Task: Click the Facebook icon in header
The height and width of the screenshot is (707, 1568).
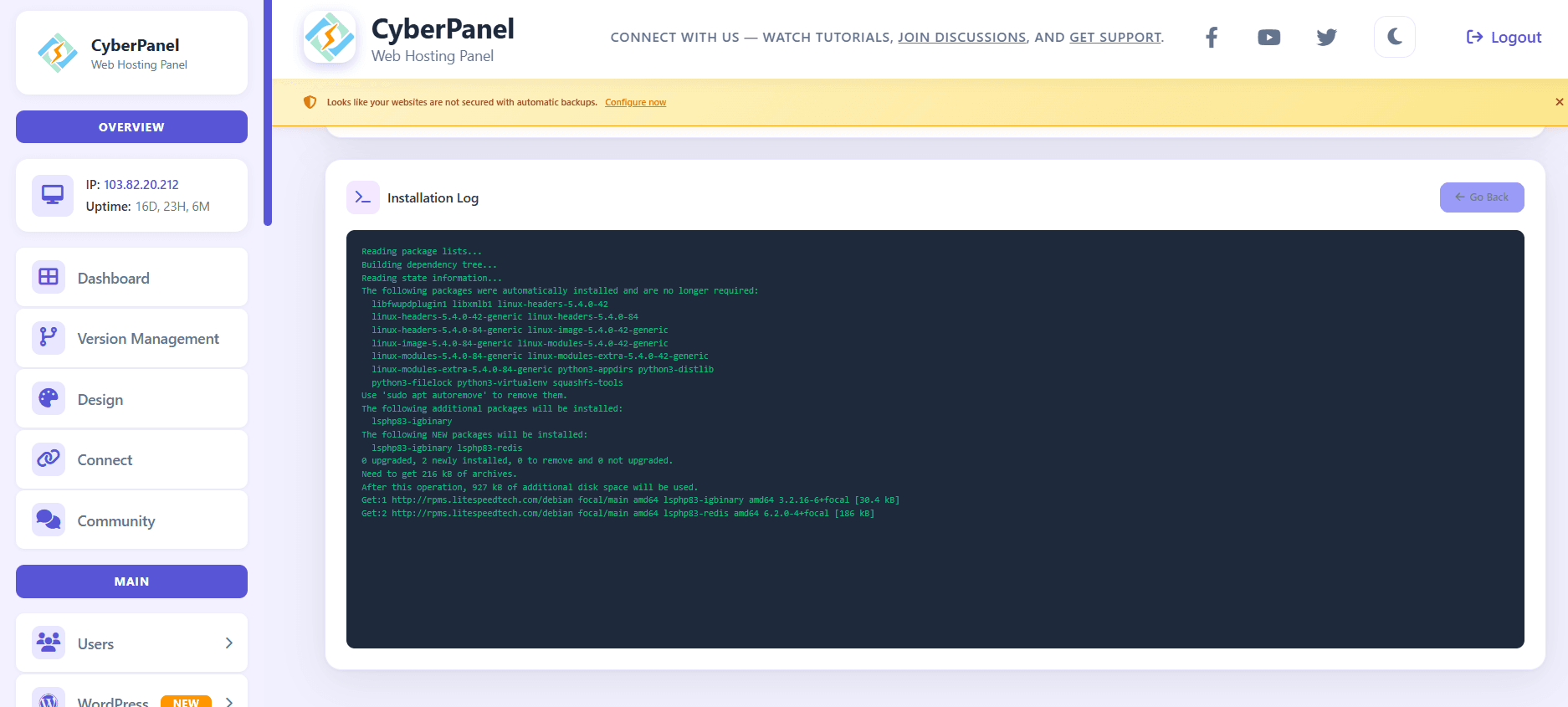Action: [1211, 37]
